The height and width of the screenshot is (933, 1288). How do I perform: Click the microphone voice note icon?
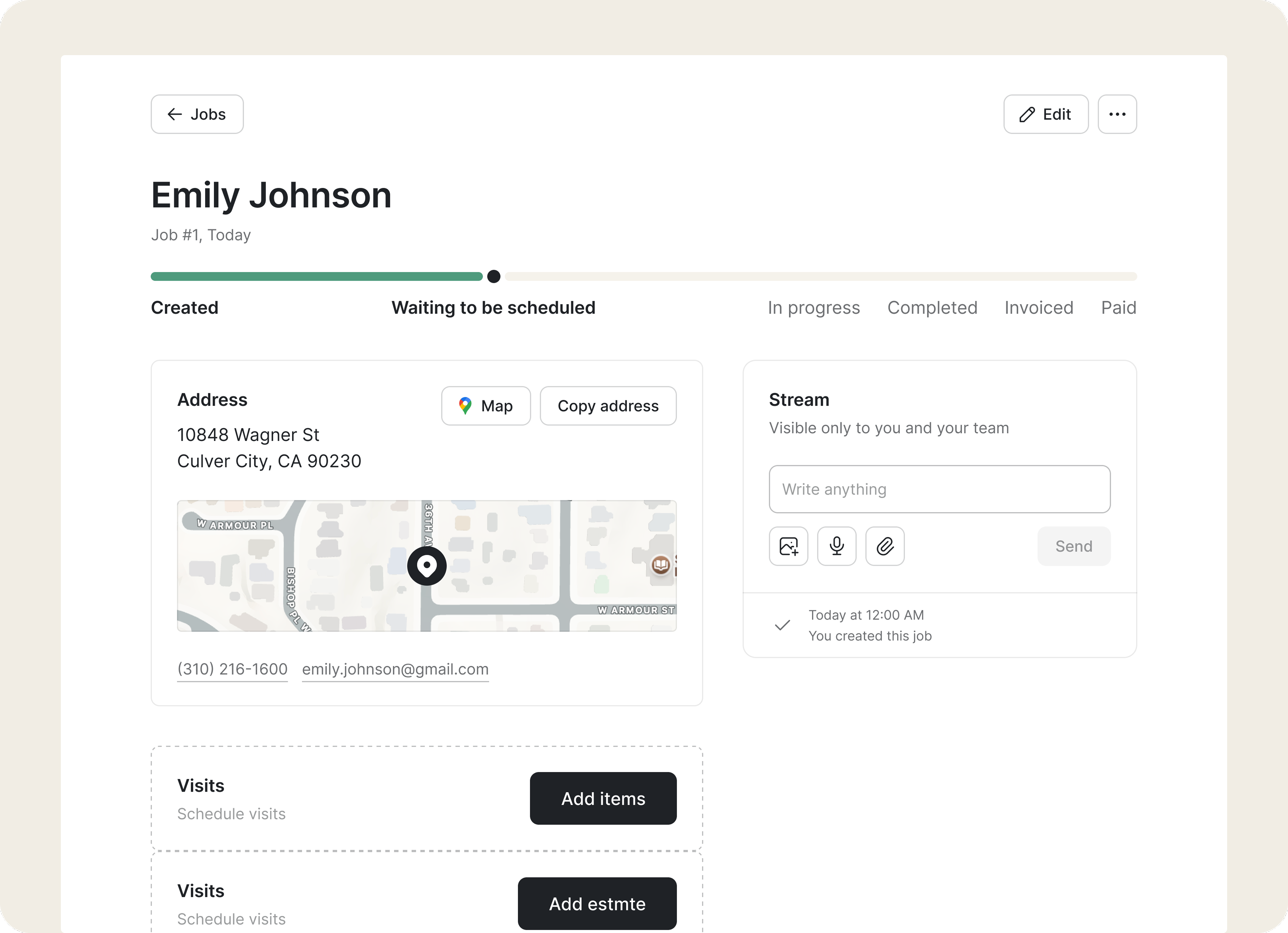click(x=836, y=546)
